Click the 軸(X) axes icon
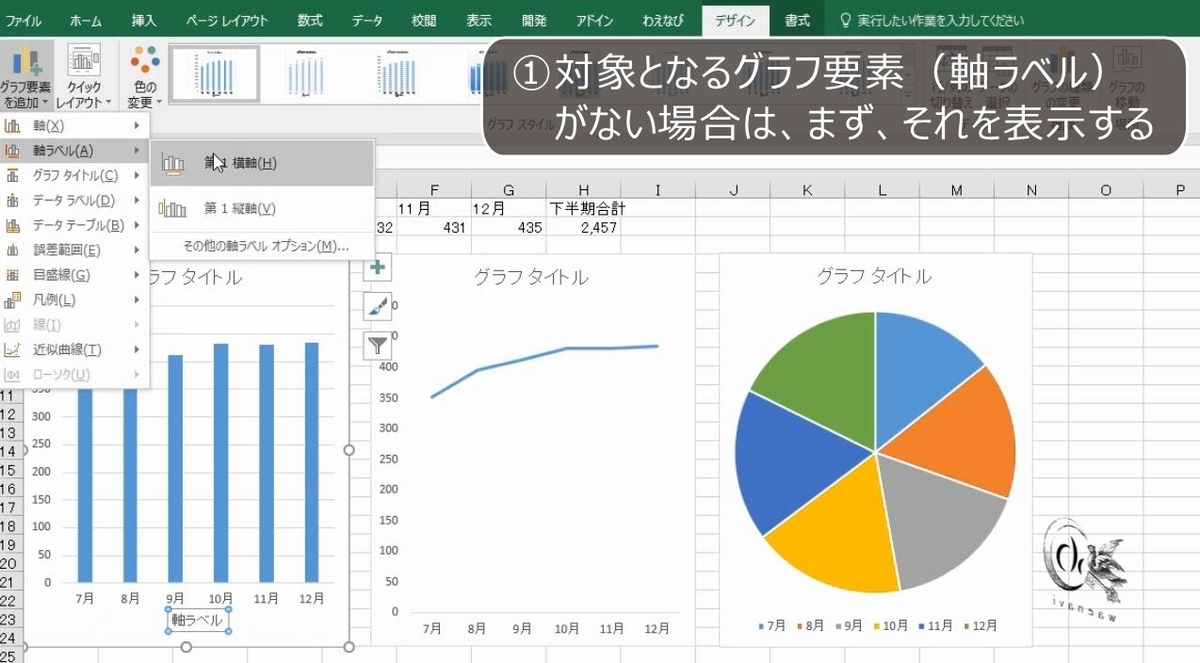1200x663 pixels. pyautogui.click(x=13, y=125)
